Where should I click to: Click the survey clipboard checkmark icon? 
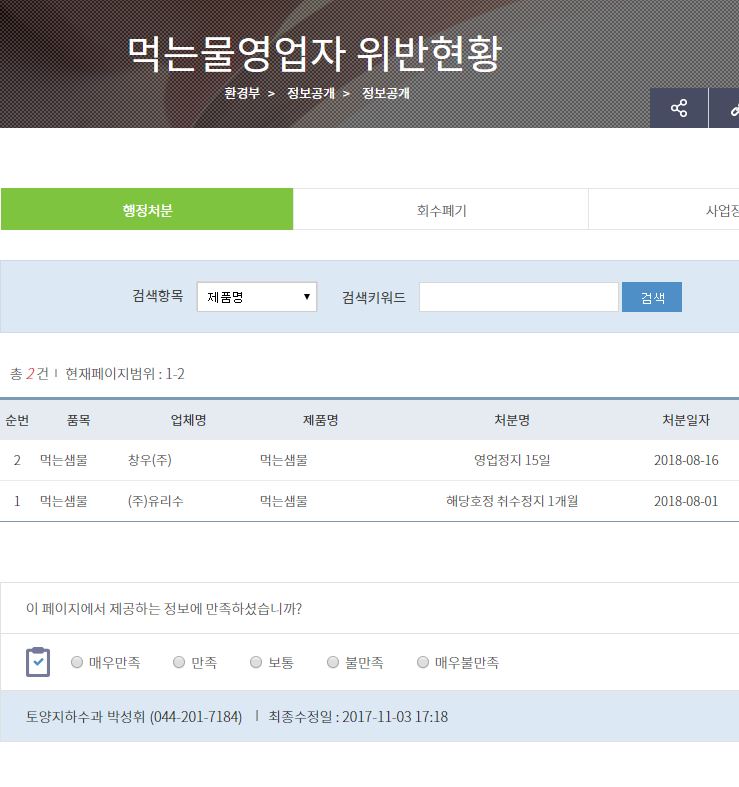(x=38, y=662)
